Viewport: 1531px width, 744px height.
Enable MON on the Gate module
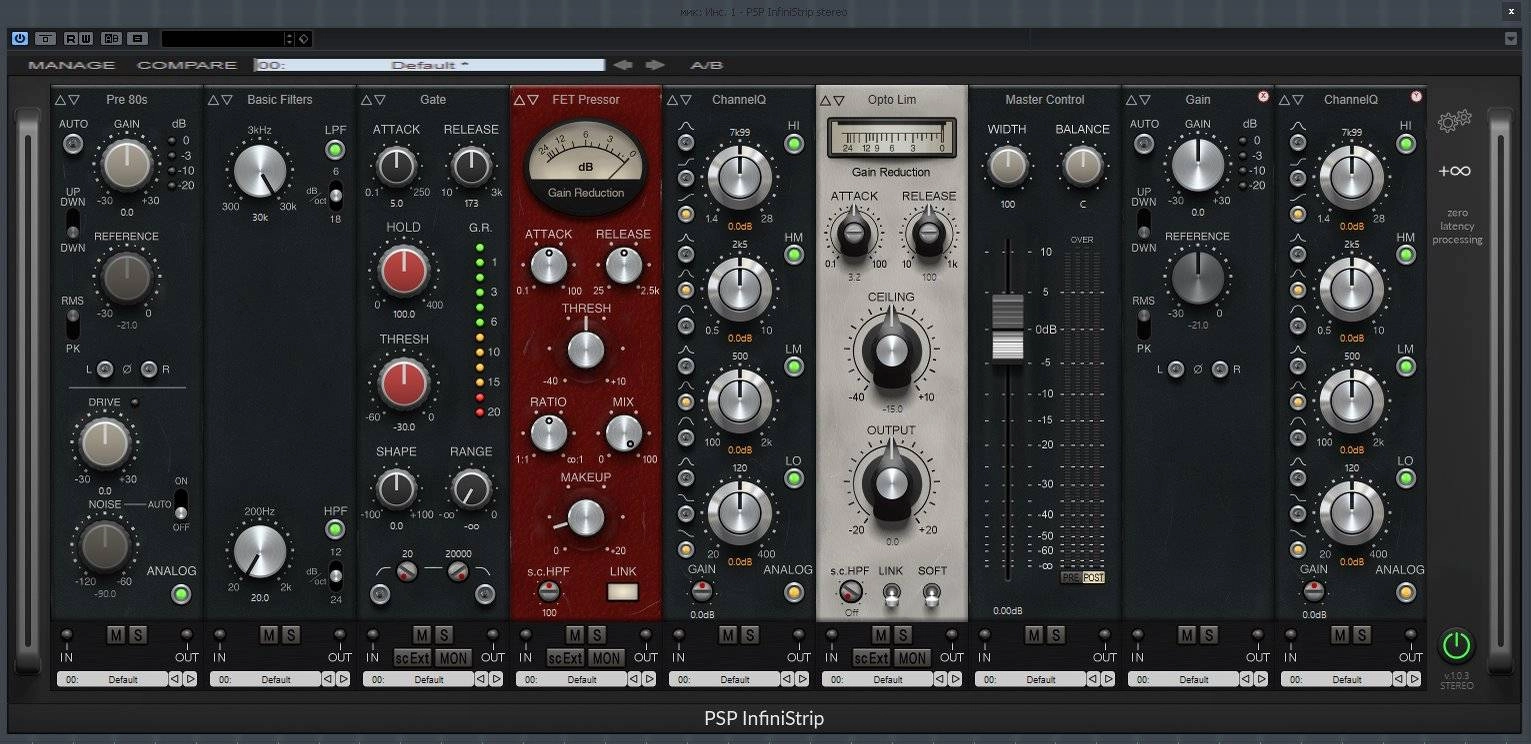click(453, 658)
